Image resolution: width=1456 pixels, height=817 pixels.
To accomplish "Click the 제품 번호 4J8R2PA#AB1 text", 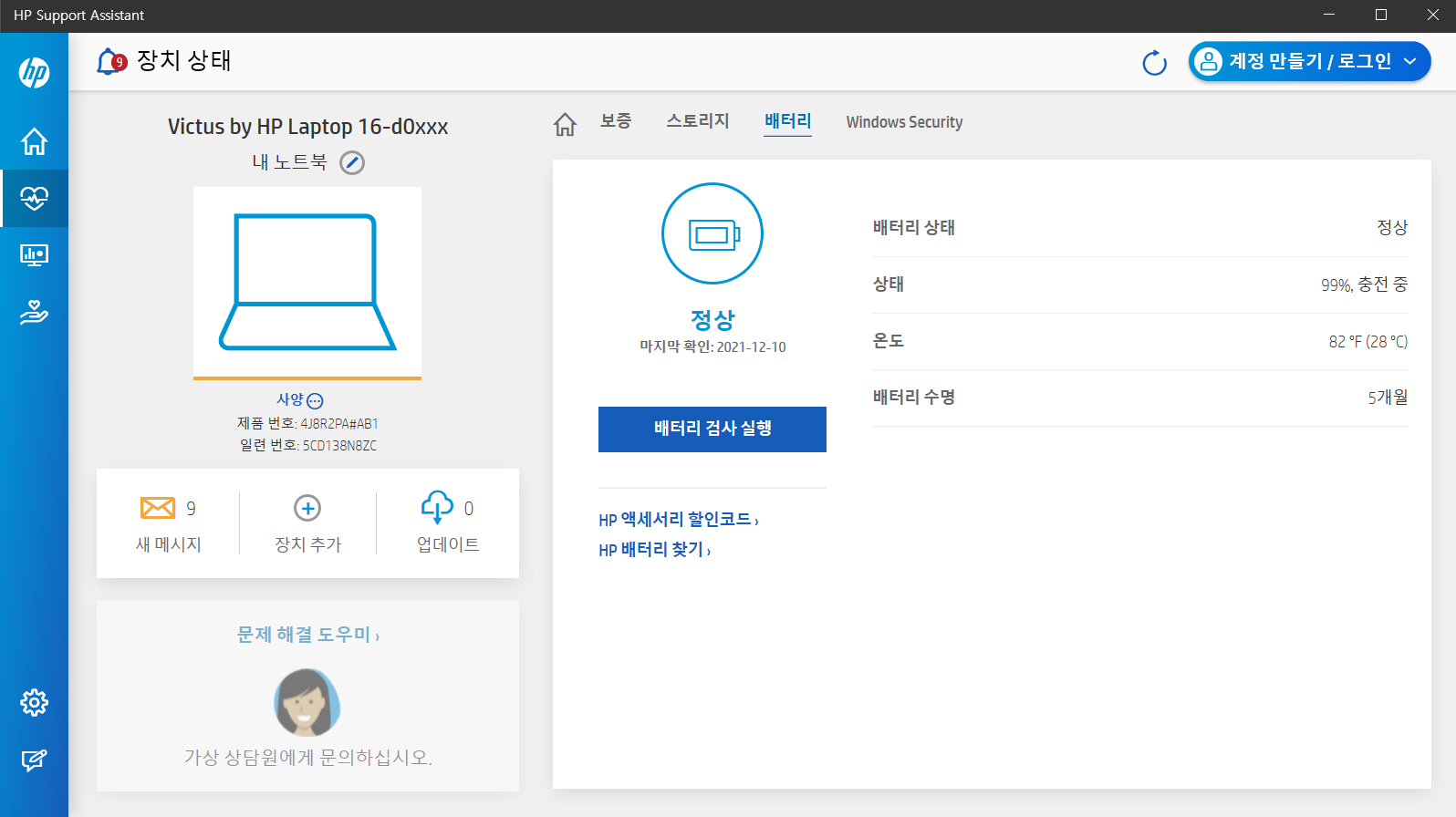I will point(307,424).
